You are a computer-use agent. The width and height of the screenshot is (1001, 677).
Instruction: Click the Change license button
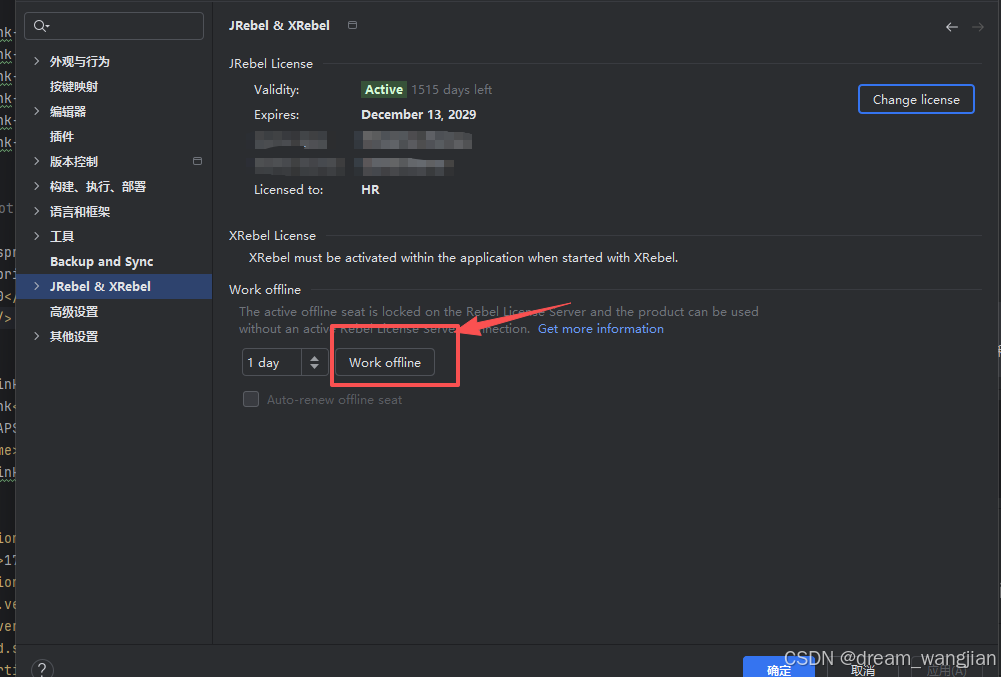click(916, 99)
